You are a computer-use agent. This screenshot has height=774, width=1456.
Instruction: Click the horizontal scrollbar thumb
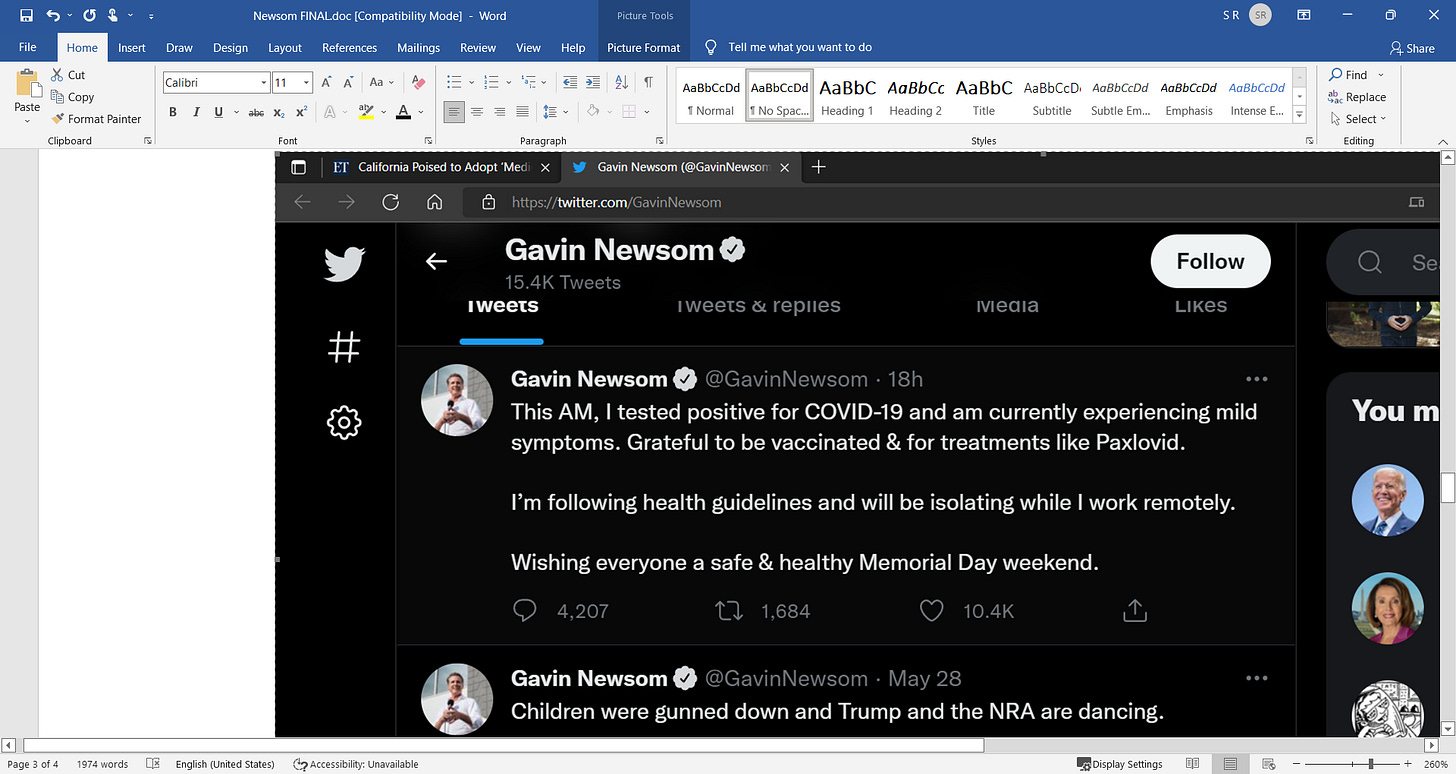click(504, 745)
